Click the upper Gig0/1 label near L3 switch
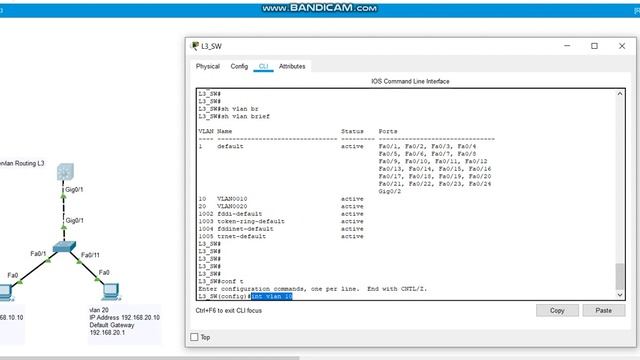Image resolution: width=640 pixels, height=360 pixels. pyautogui.click(x=74, y=189)
